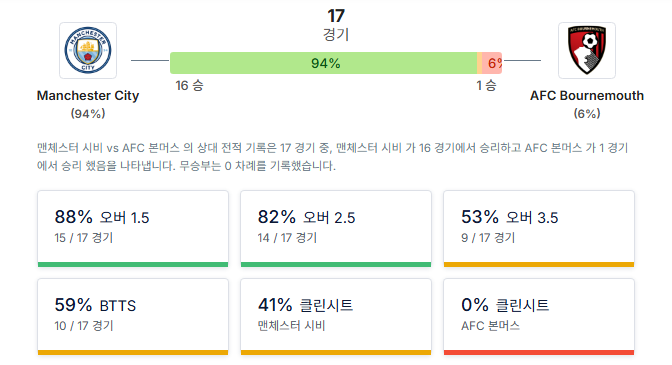Click the 16 wins label under bar
The width and height of the screenshot is (672, 365).
(x=189, y=86)
